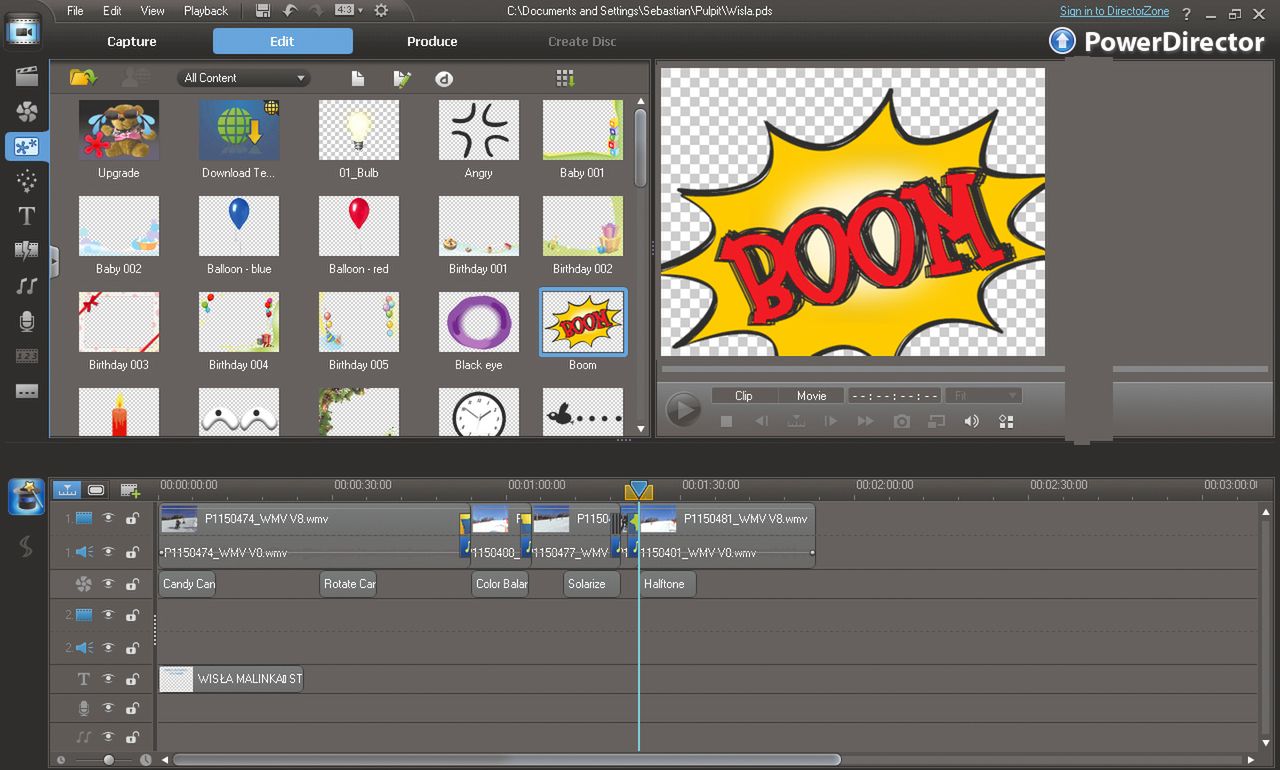Expand the library panel side arrow

(x=54, y=262)
